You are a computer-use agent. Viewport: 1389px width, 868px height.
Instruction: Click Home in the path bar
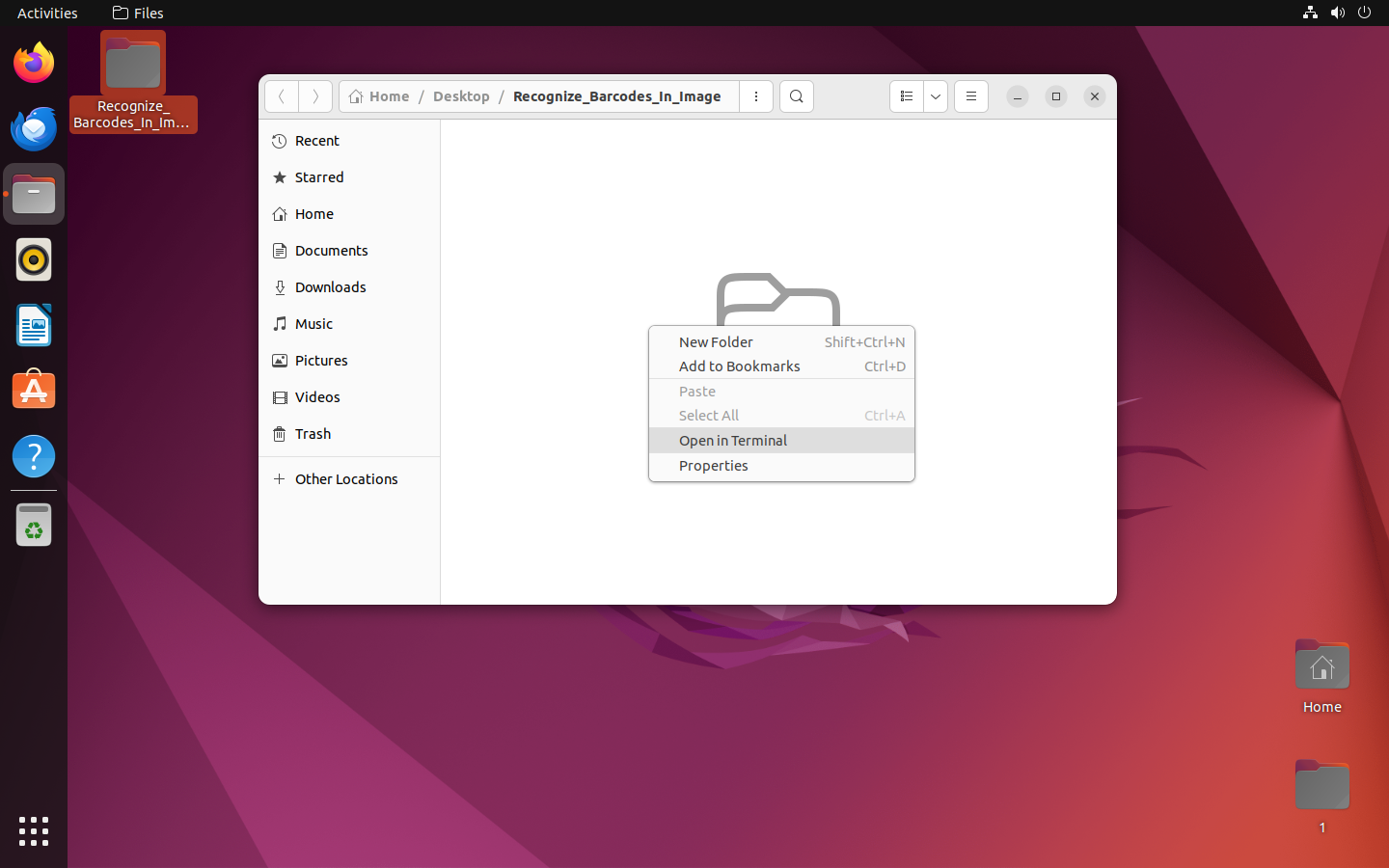click(380, 96)
